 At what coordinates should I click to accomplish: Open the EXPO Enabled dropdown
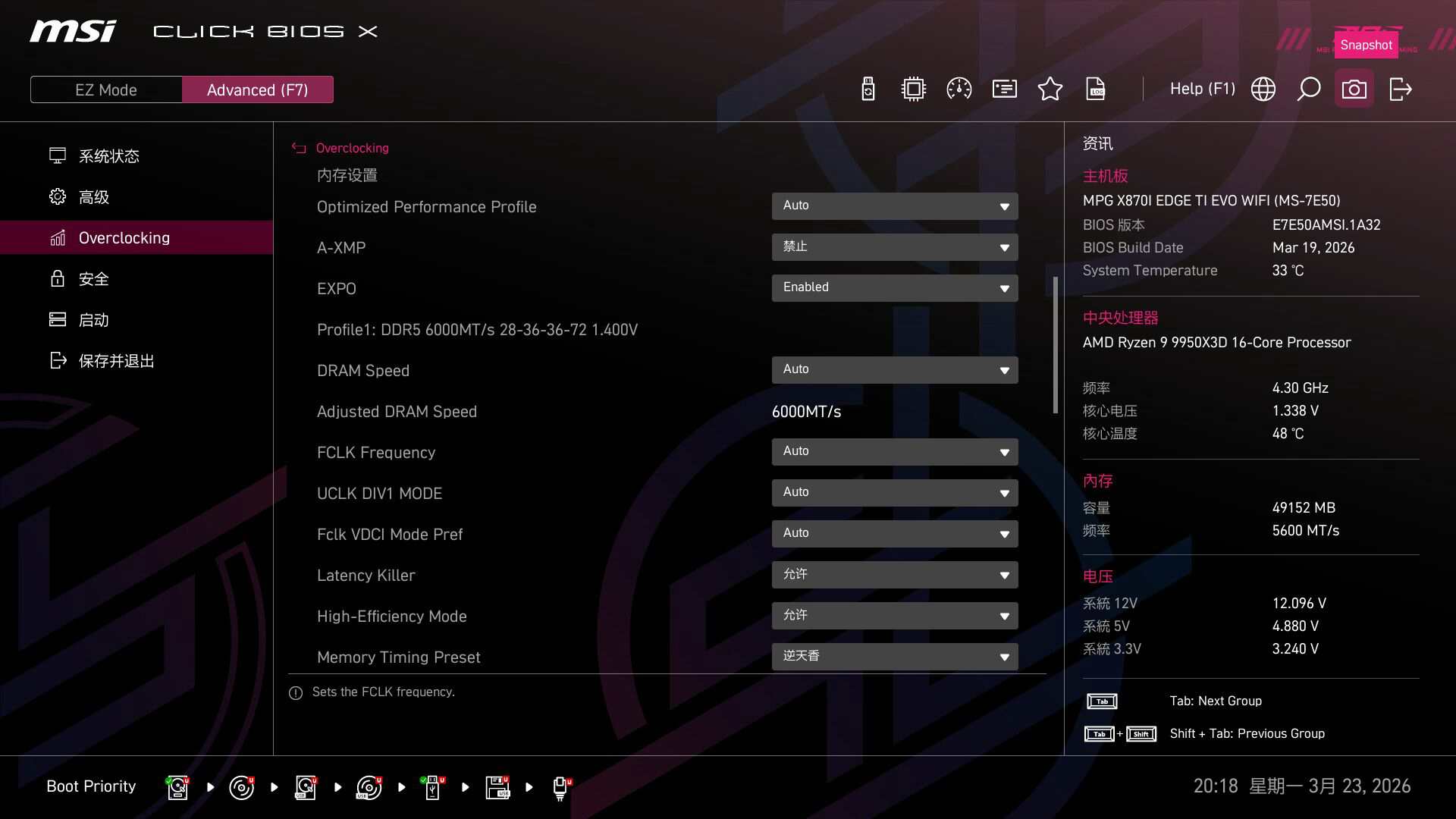pos(895,288)
